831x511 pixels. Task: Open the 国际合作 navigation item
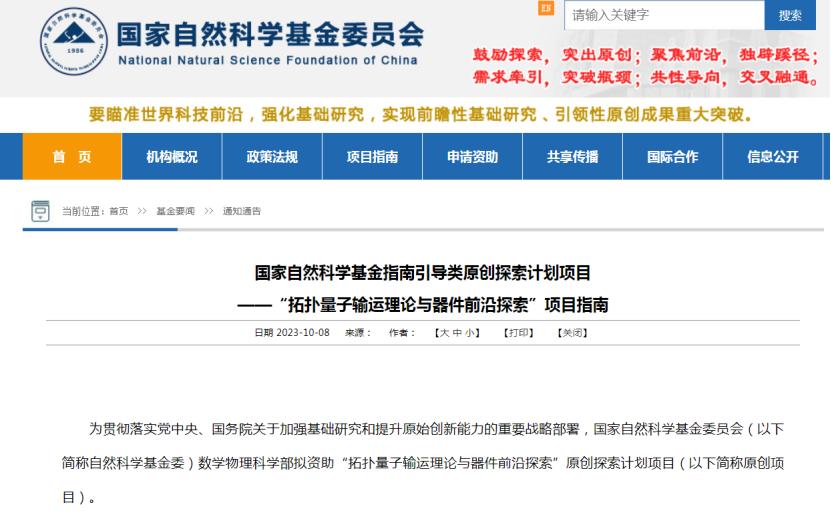coord(672,157)
